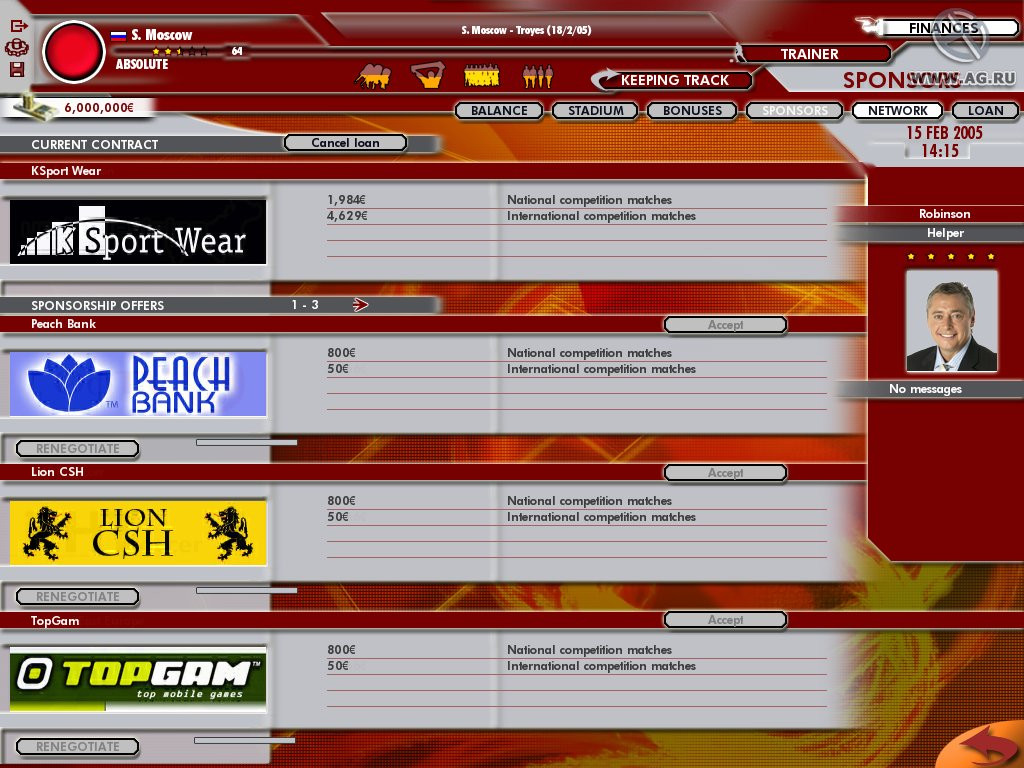Open the settings gear icon

(16, 48)
